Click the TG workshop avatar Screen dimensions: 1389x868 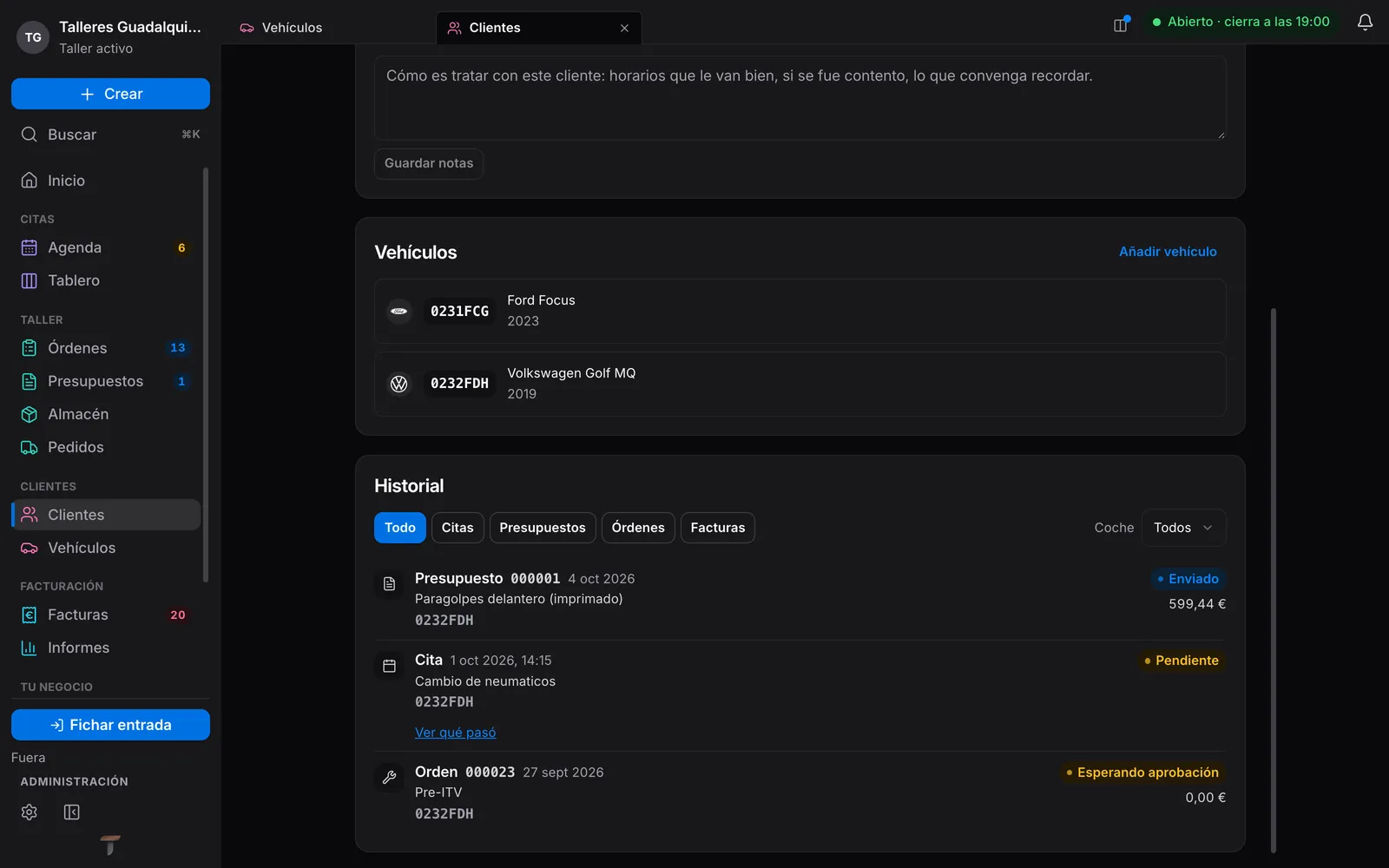coord(33,37)
